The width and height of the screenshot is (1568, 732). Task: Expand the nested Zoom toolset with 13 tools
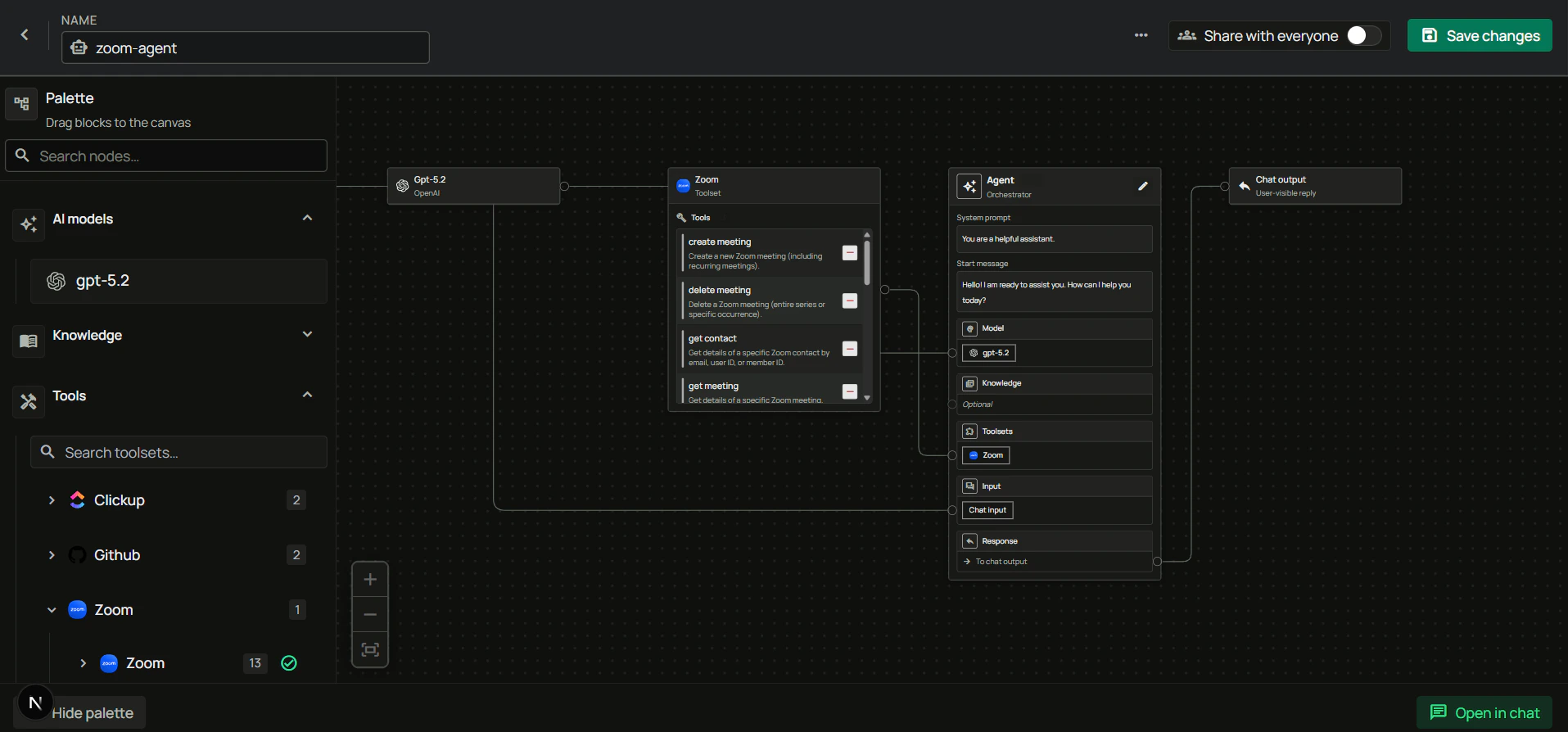(83, 663)
